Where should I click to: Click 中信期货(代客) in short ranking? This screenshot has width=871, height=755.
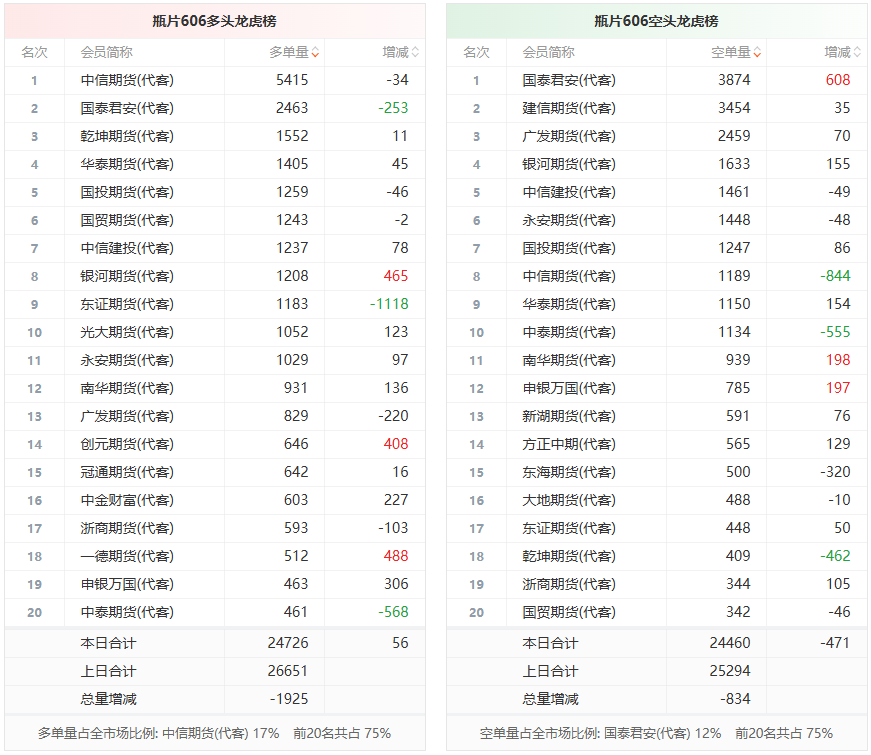569,276
